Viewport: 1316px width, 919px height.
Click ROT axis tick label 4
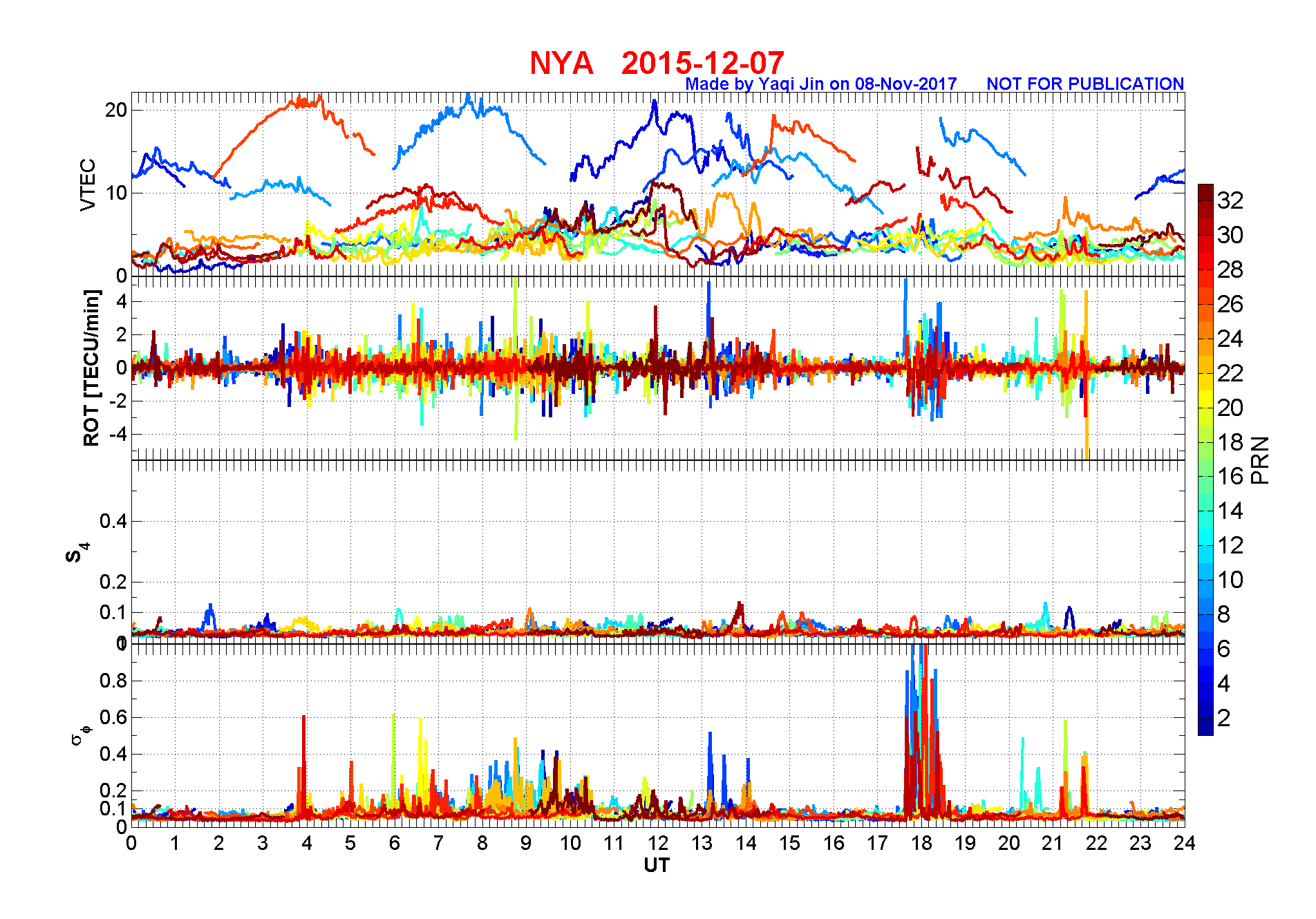[122, 301]
